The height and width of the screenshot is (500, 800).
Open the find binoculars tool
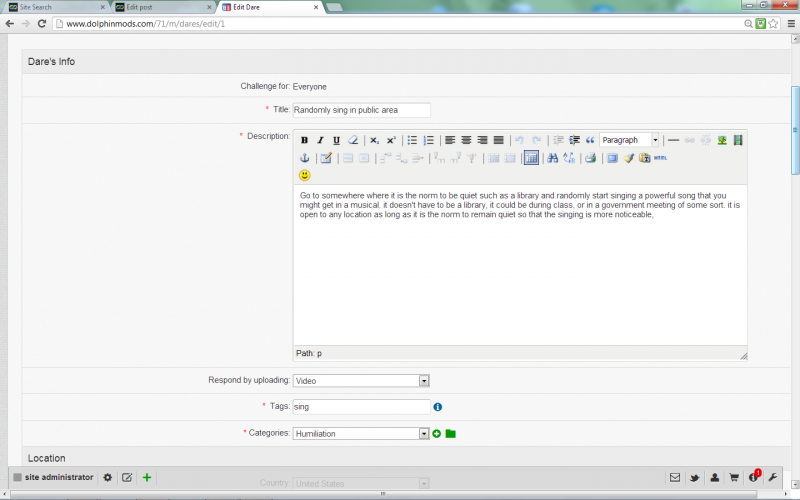(x=553, y=158)
